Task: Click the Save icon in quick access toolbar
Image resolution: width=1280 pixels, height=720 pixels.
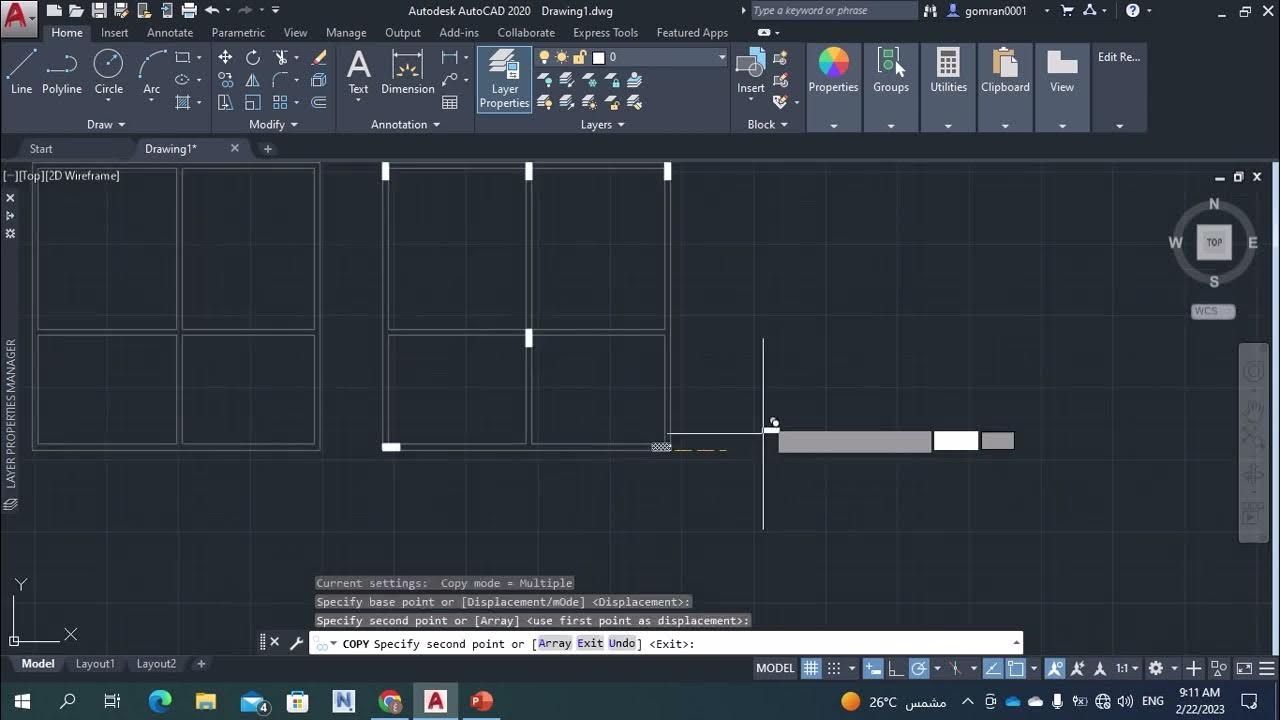Action: click(99, 11)
